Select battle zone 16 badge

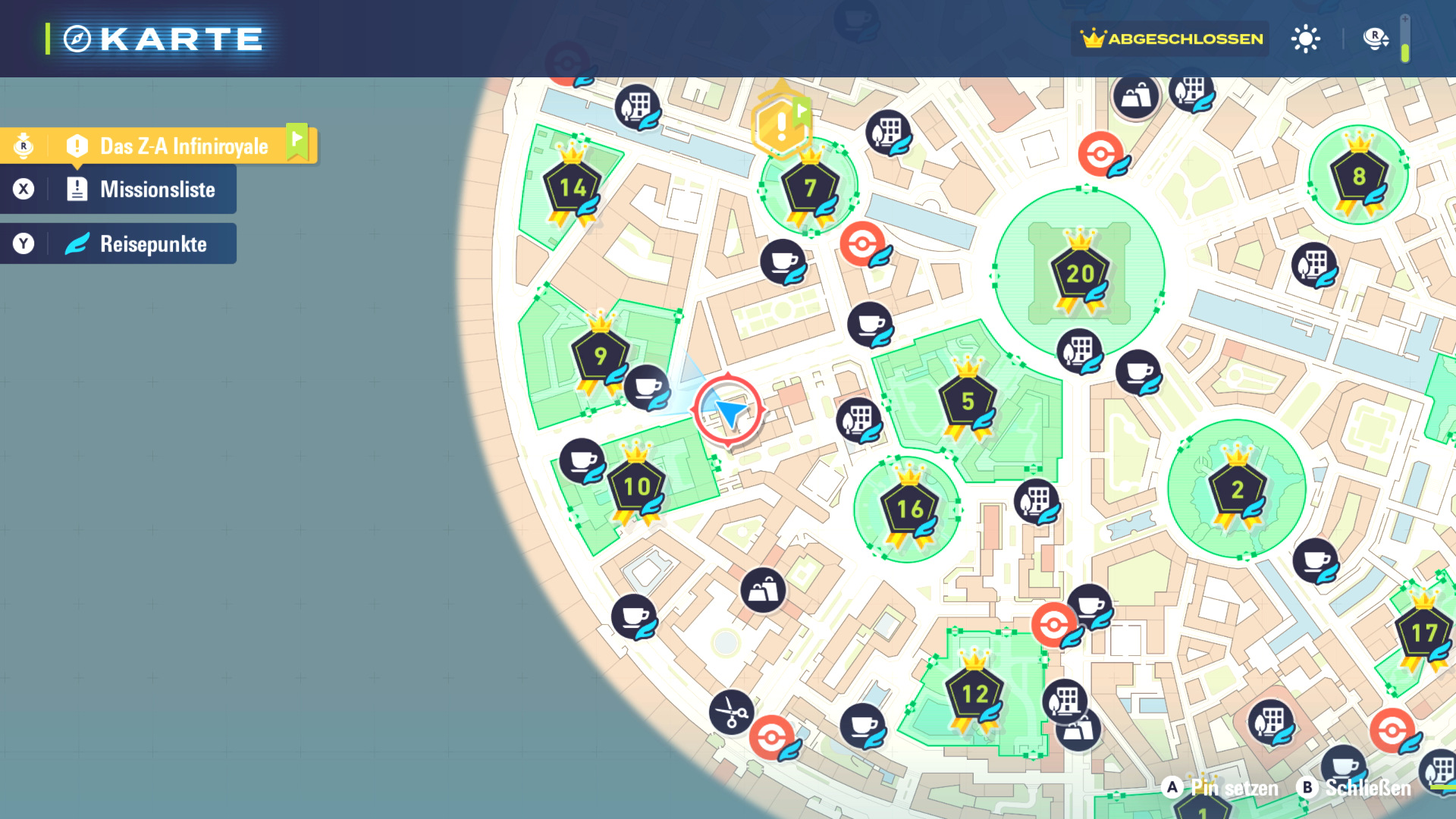pos(909,509)
